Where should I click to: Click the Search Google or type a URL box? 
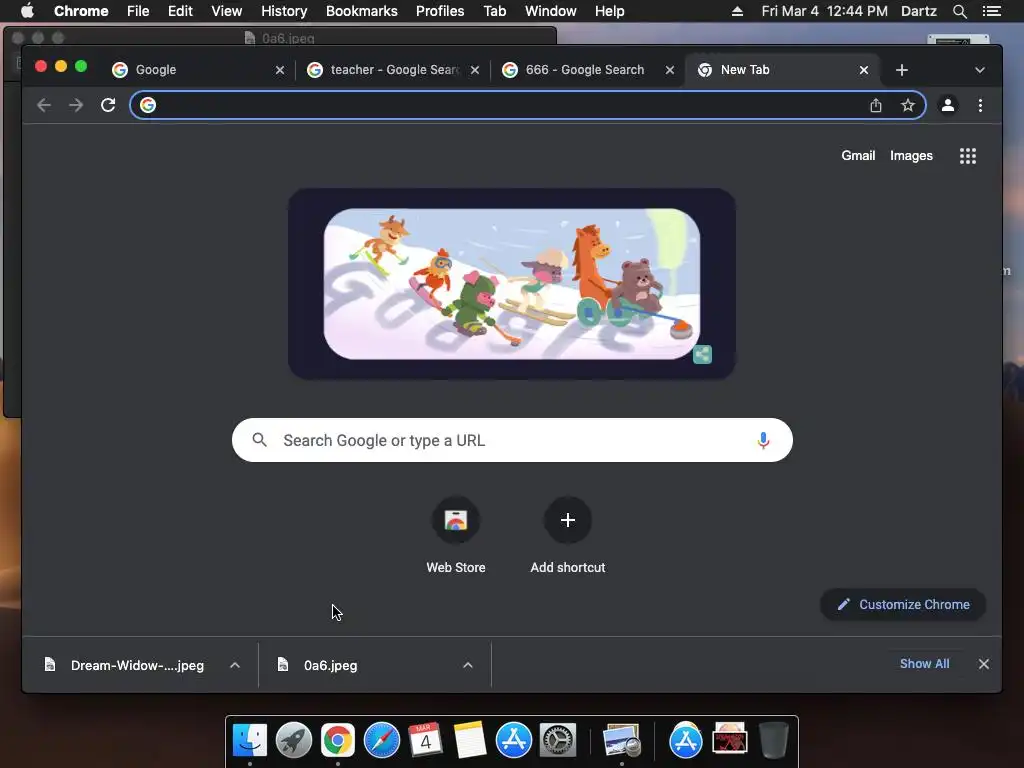coord(512,440)
